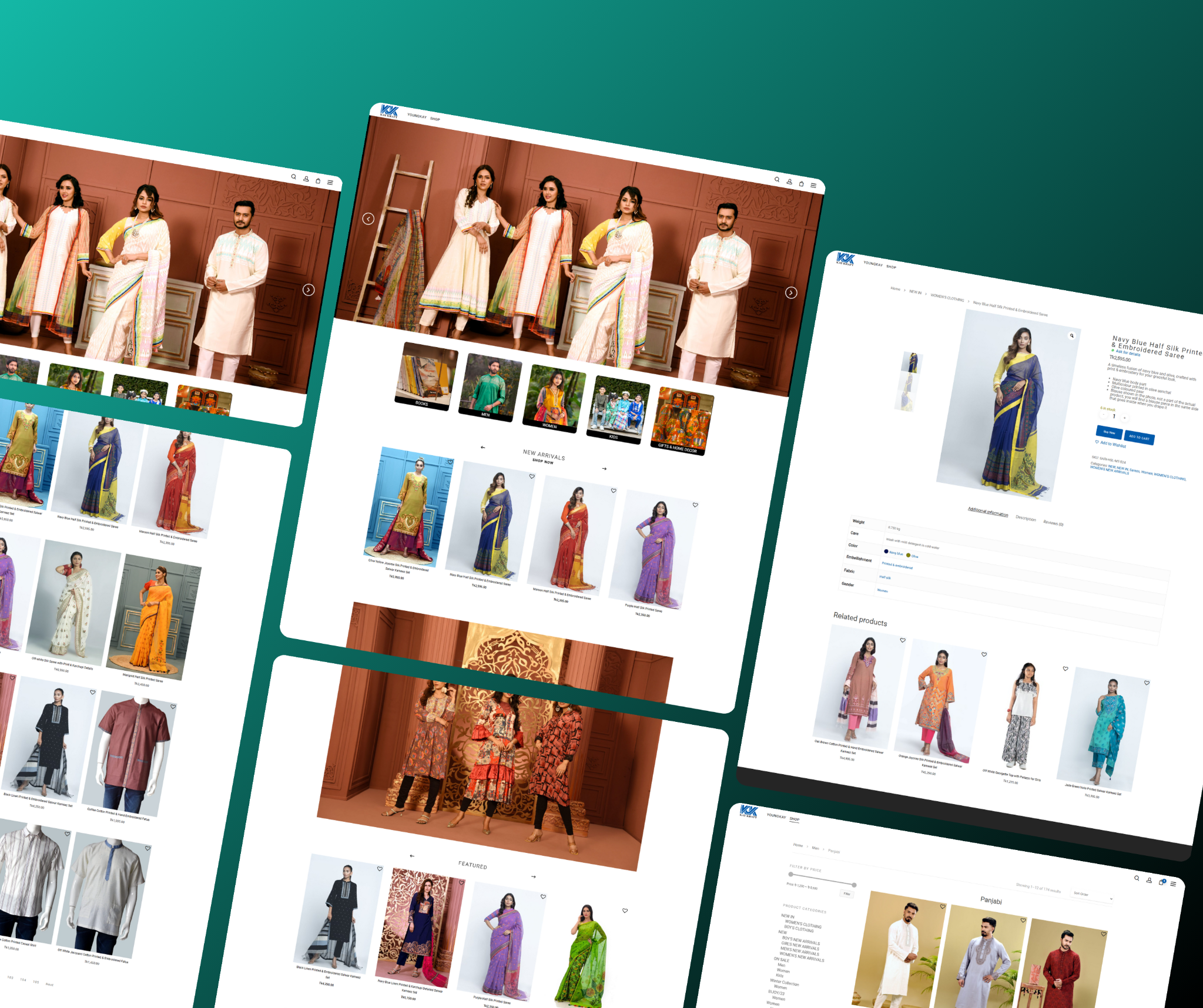
Task: Open the hamburger menu icon
Action: point(814,186)
